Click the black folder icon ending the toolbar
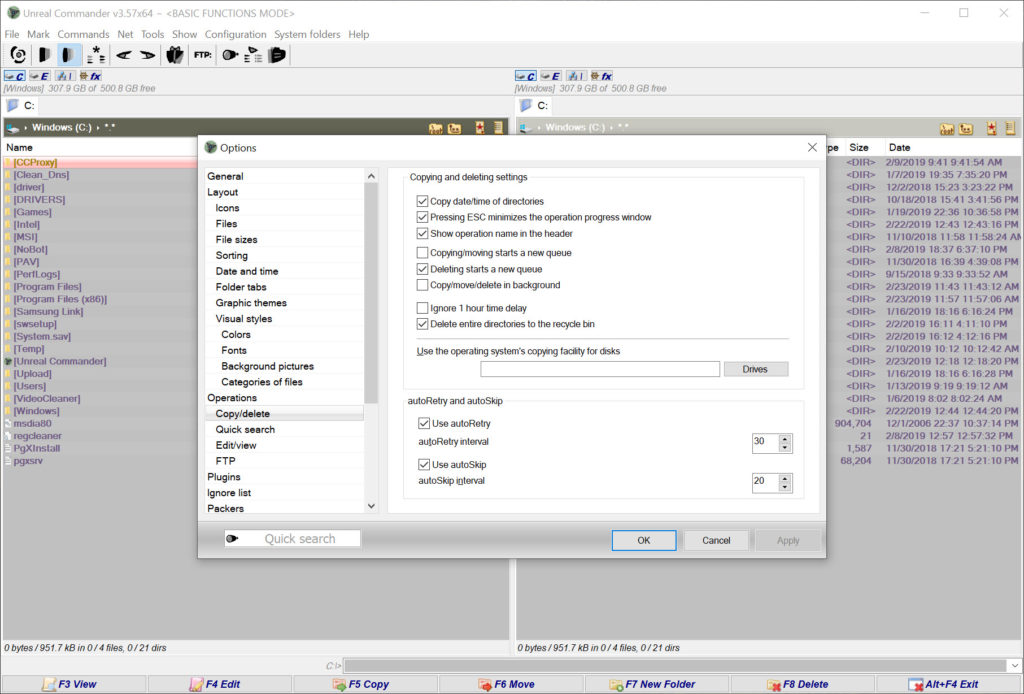Screen dimensions: 1024x694 point(278,55)
